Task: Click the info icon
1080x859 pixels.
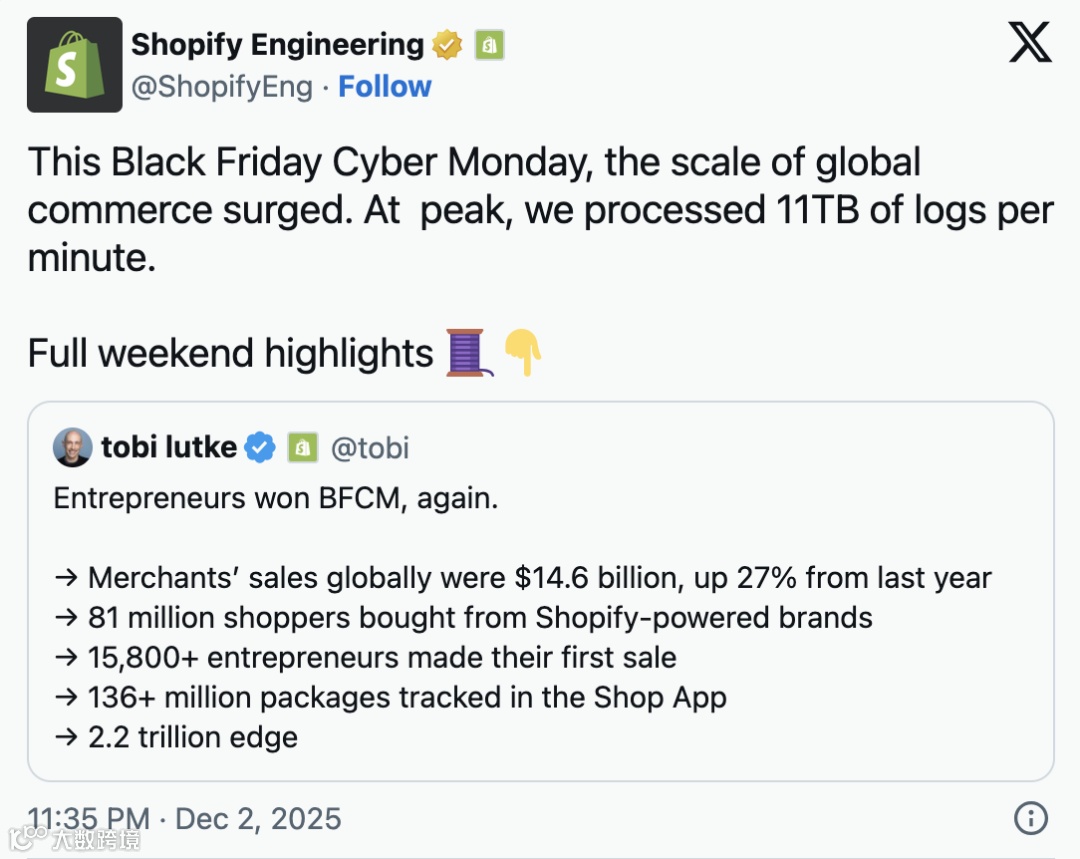Action: coord(1030,818)
